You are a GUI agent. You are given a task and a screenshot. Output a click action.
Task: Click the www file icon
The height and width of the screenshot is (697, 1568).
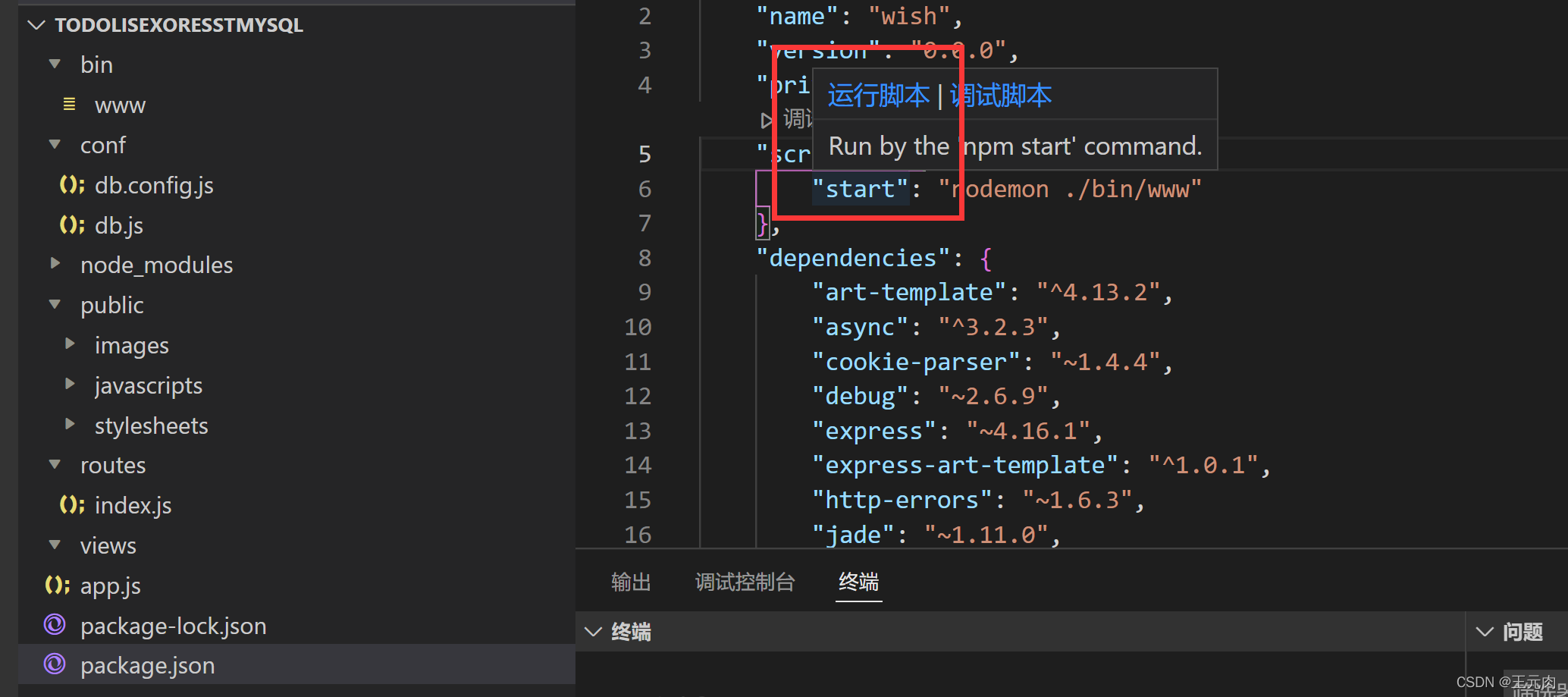click(x=69, y=105)
